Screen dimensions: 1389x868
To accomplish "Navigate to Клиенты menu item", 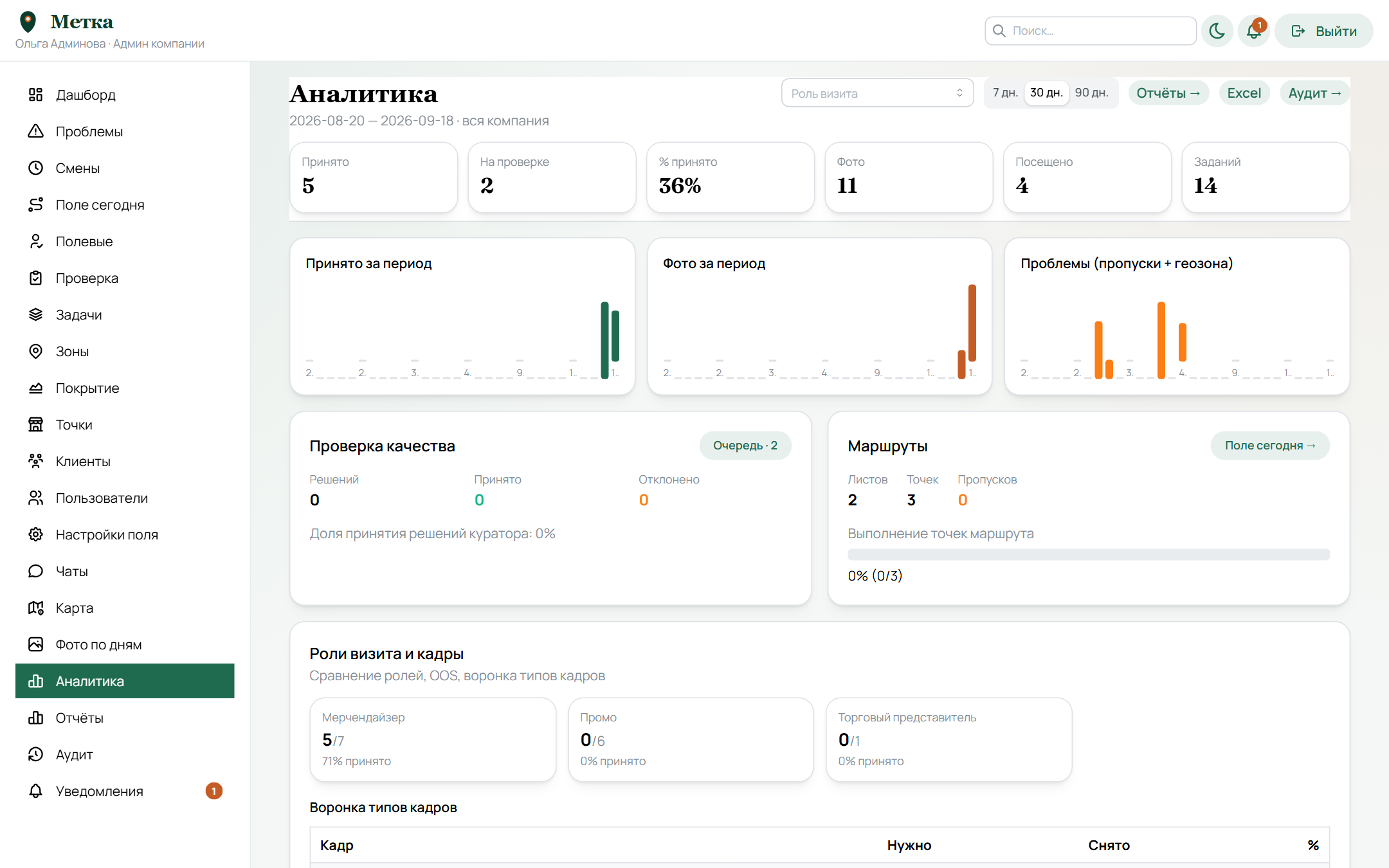I will click(125, 461).
